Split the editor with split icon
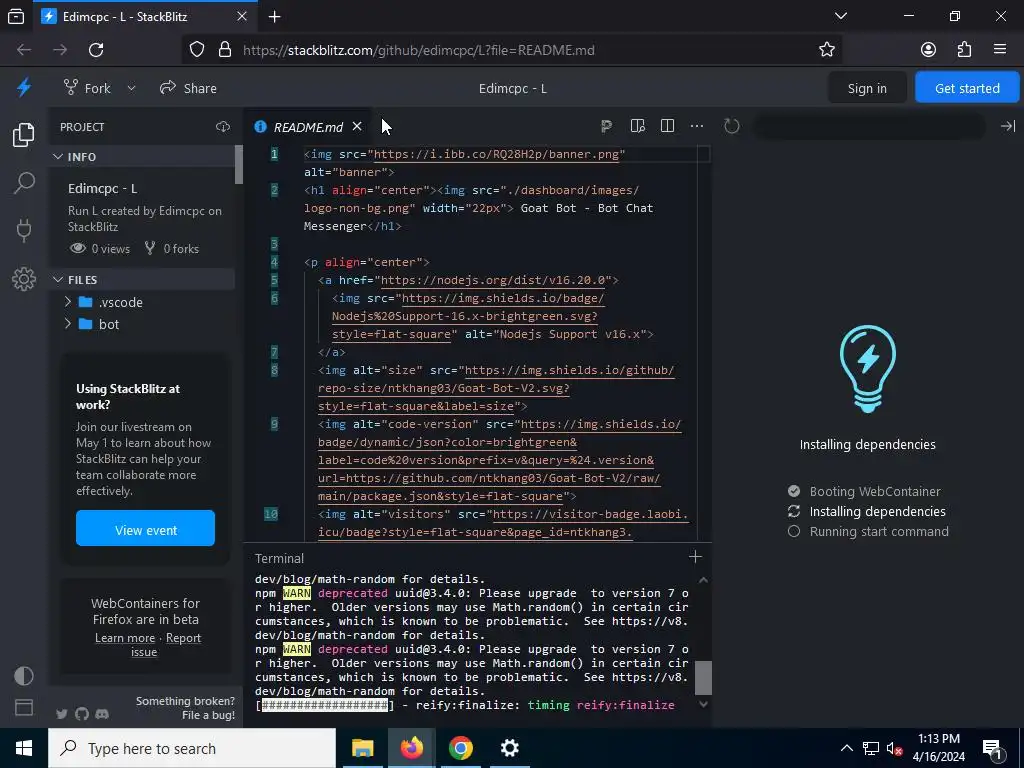Screen dimensions: 1024x768 tap(667, 126)
